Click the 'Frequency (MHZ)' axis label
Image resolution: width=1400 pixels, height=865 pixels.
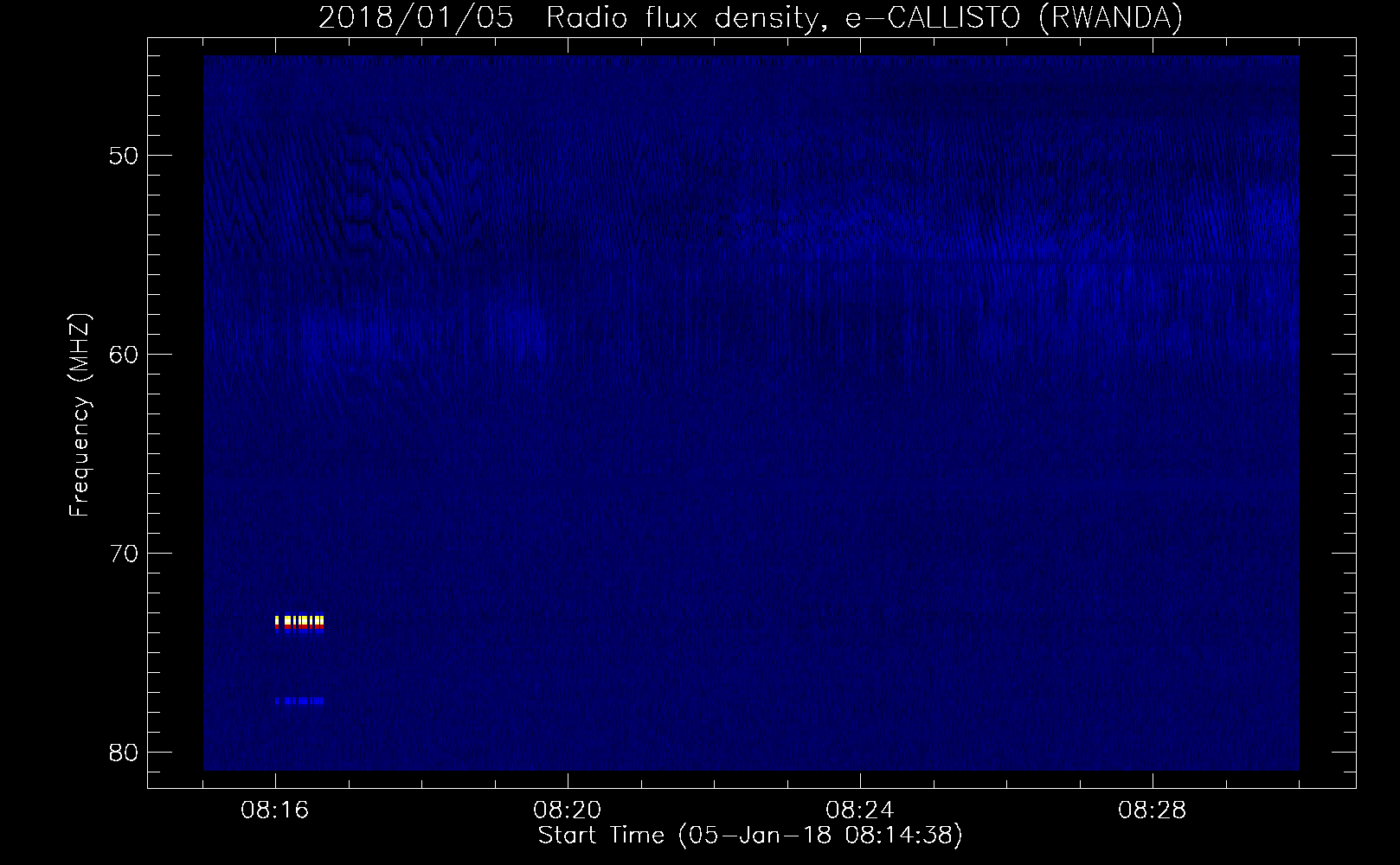pos(80,414)
